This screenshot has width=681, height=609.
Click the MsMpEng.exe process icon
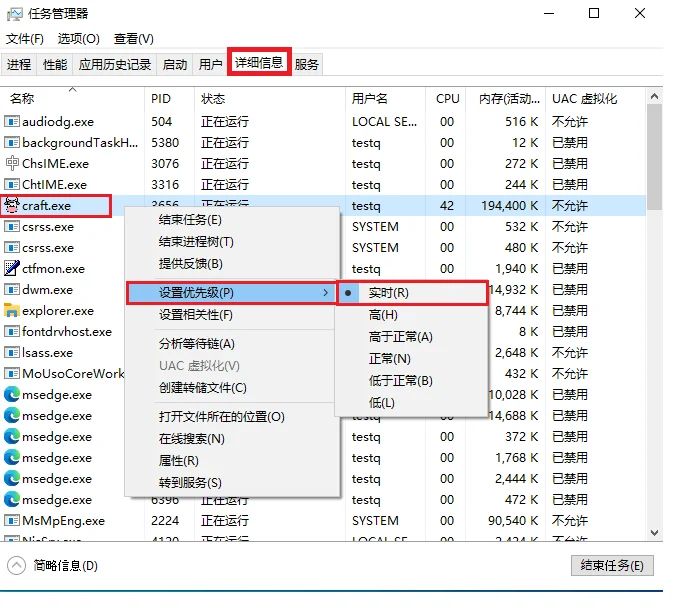coord(13,520)
